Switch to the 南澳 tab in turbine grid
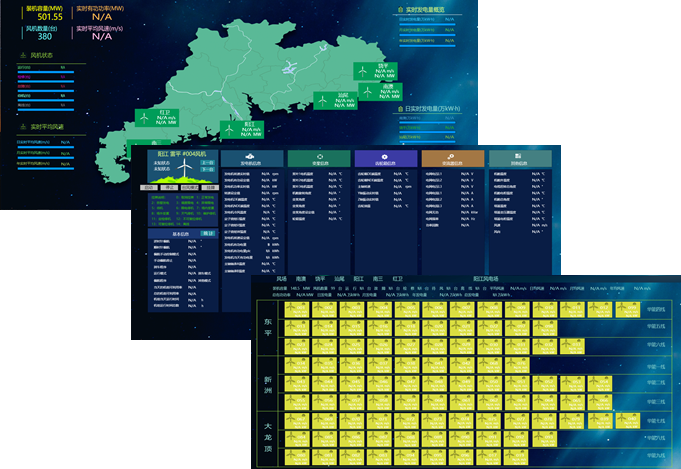Image resolution: width=681 pixels, height=469 pixels. click(x=301, y=279)
